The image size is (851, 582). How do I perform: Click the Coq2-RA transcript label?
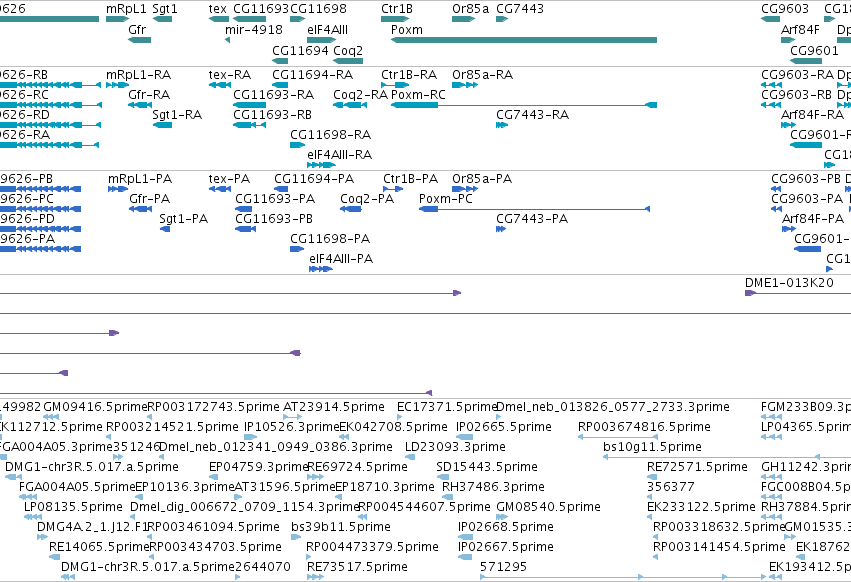pyautogui.click(x=360, y=95)
